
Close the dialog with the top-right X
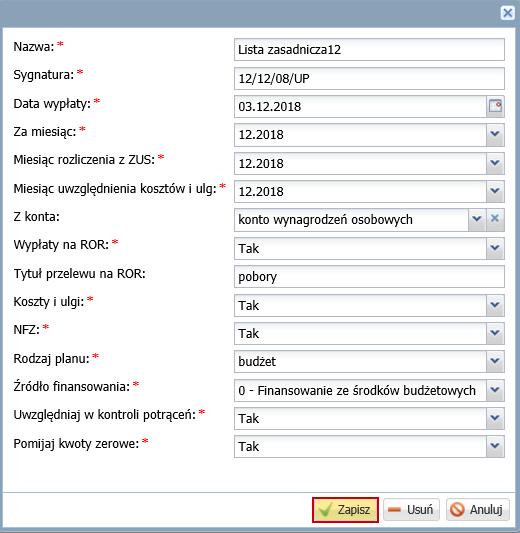point(507,13)
